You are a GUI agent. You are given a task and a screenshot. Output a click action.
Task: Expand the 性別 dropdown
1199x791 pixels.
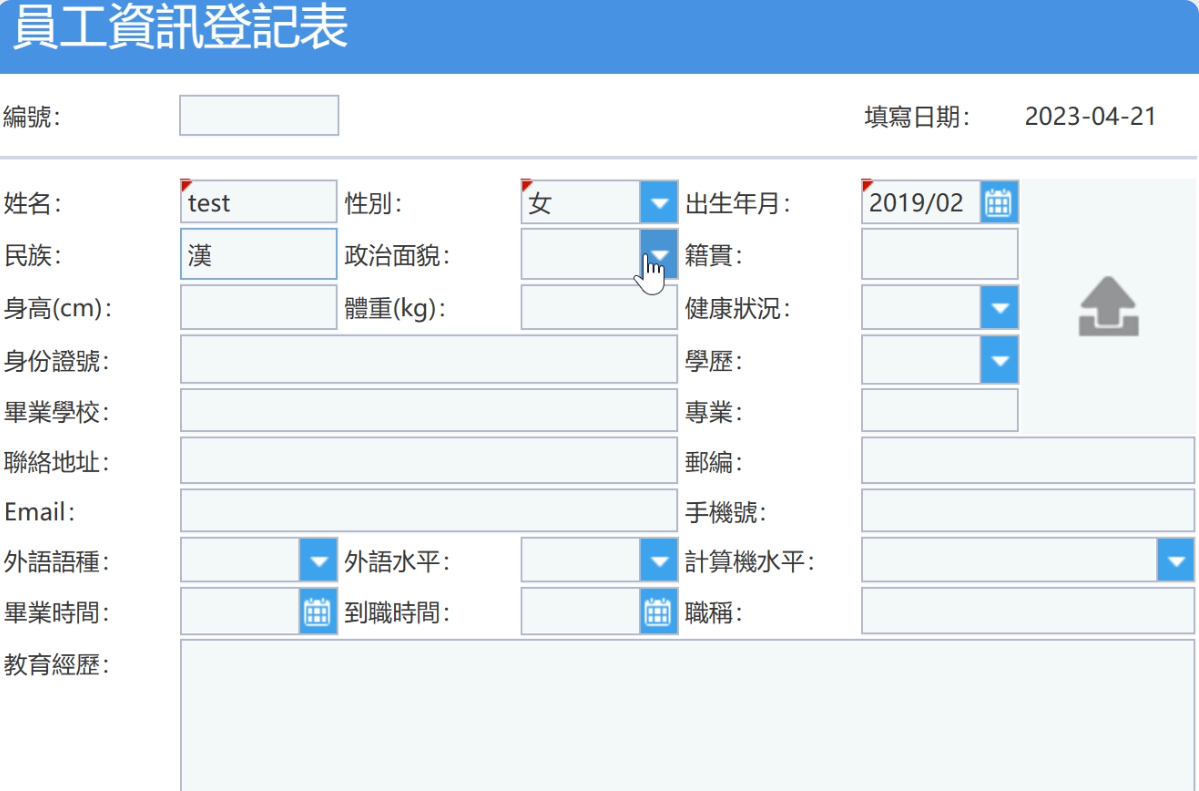coord(658,203)
